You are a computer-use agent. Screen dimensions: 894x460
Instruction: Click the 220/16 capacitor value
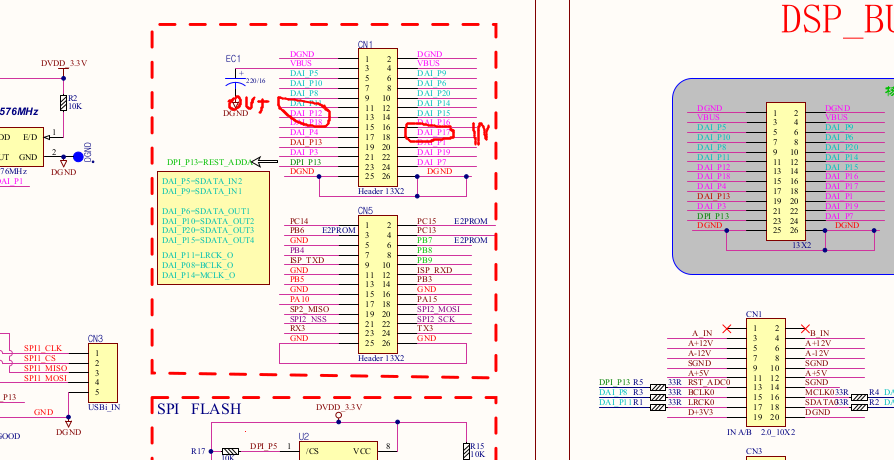pyautogui.click(x=255, y=80)
